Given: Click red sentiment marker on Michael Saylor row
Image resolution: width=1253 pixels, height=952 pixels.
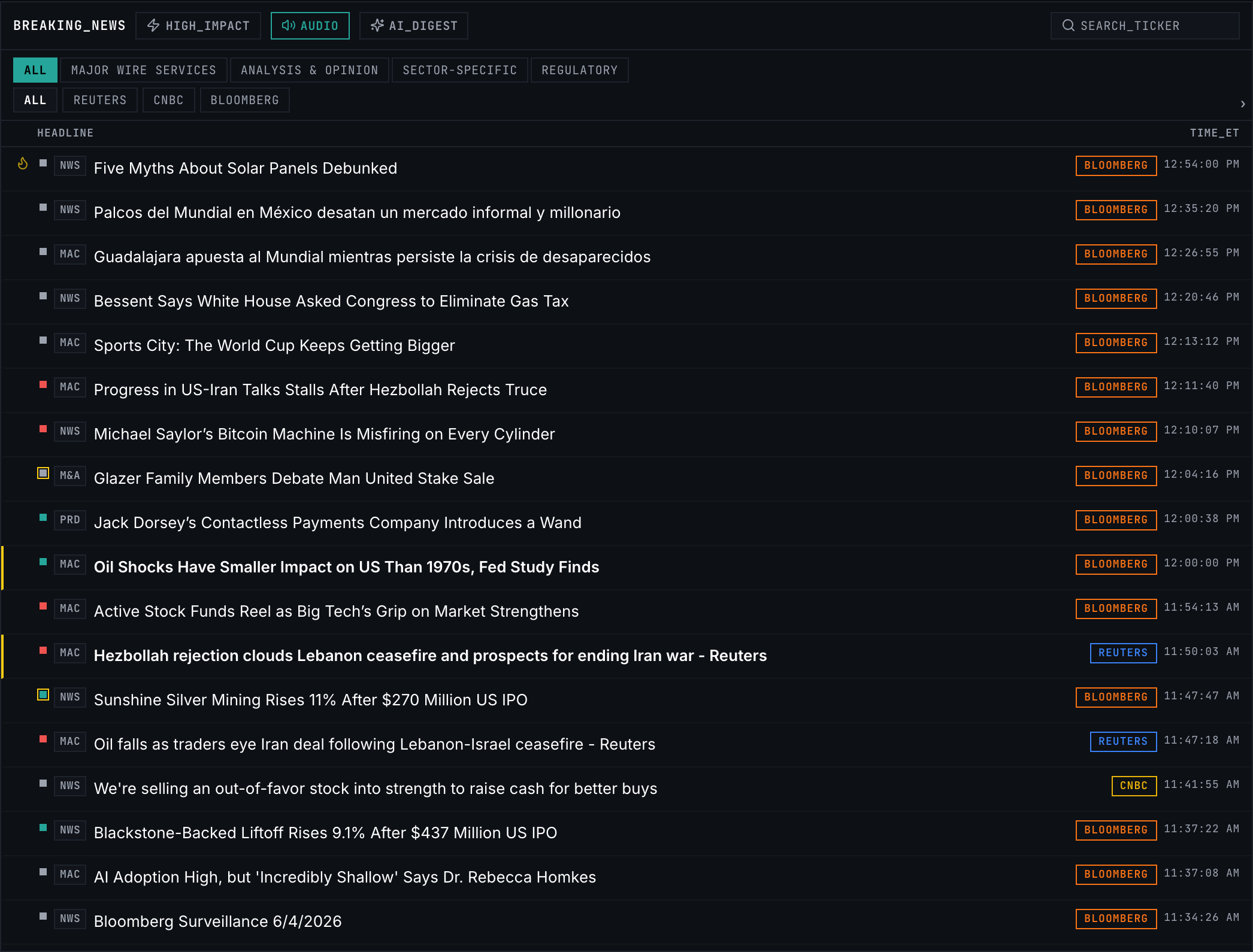Looking at the screenshot, I should [43, 429].
